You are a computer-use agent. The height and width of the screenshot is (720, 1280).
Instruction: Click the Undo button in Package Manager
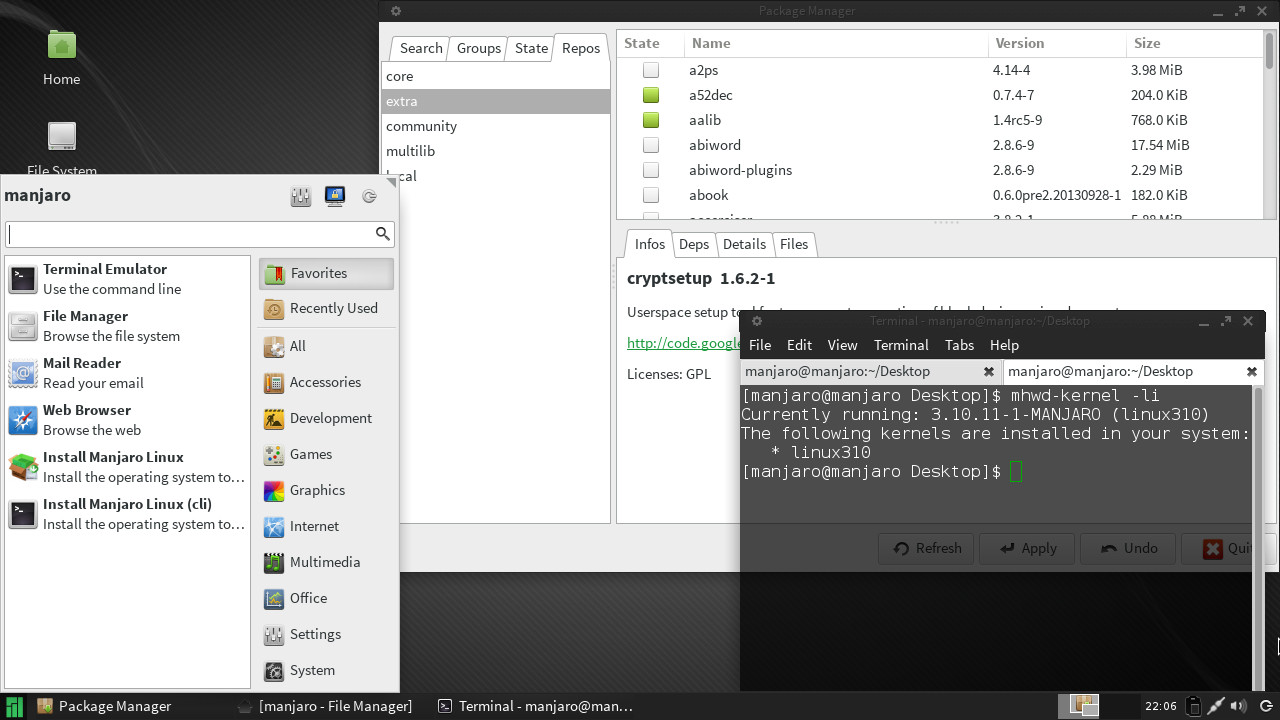[1128, 548]
